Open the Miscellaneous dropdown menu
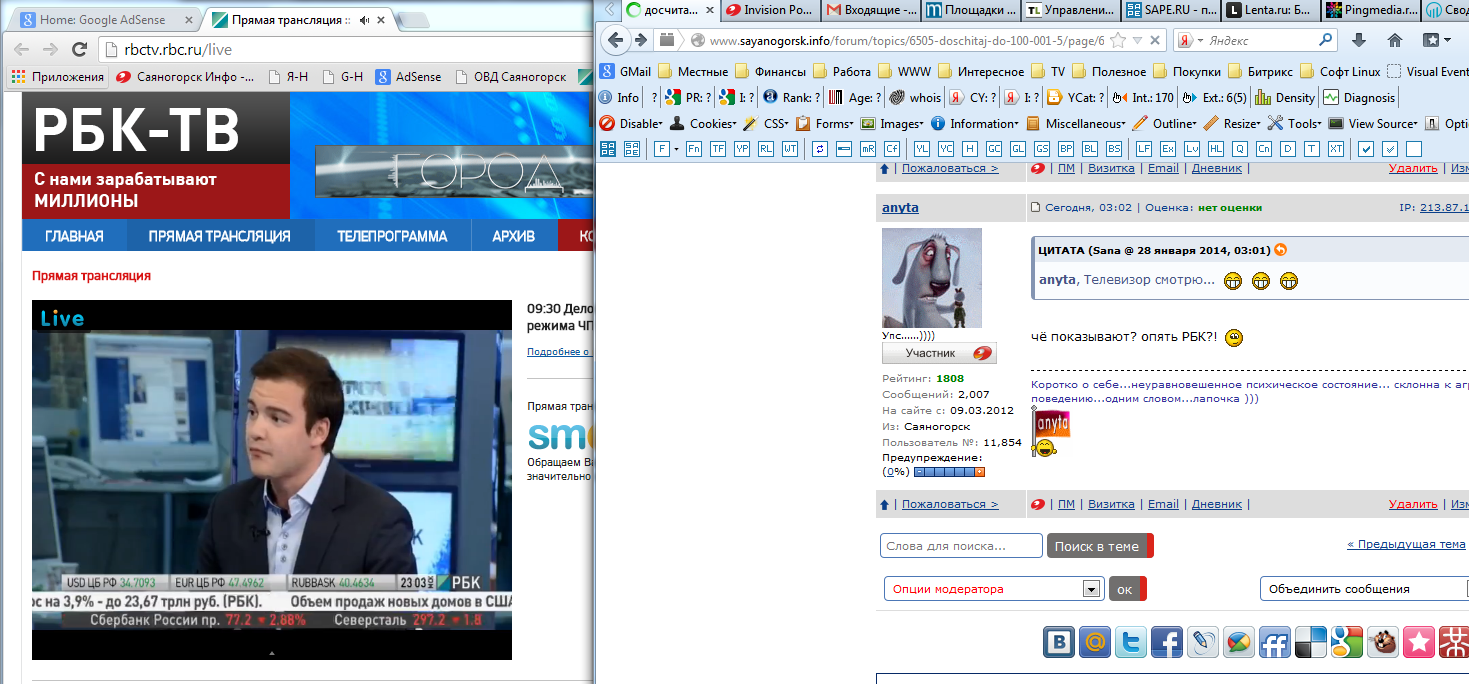Viewport: 1469px width, 684px height. coord(1075,124)
